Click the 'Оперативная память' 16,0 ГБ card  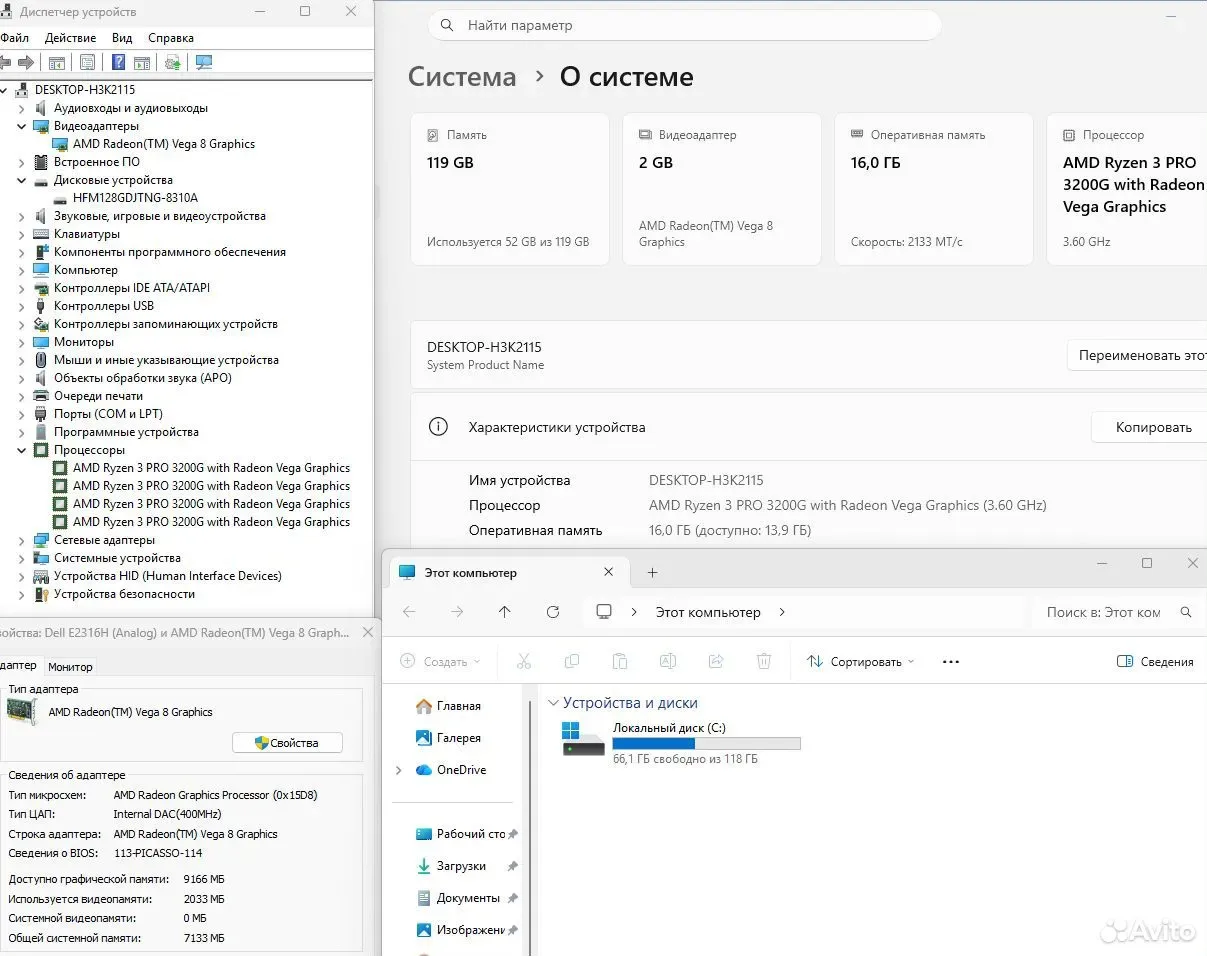pos(933,189)
